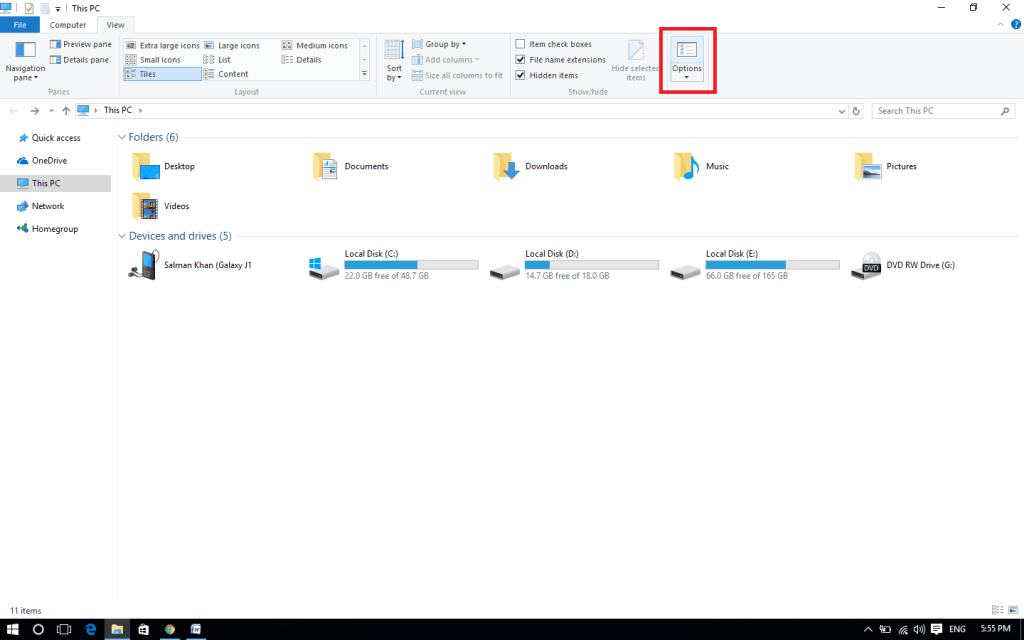Viewport: 1024px width, 640px height.
Task: Open the File menu tab
Action: (x=20, y=25)
